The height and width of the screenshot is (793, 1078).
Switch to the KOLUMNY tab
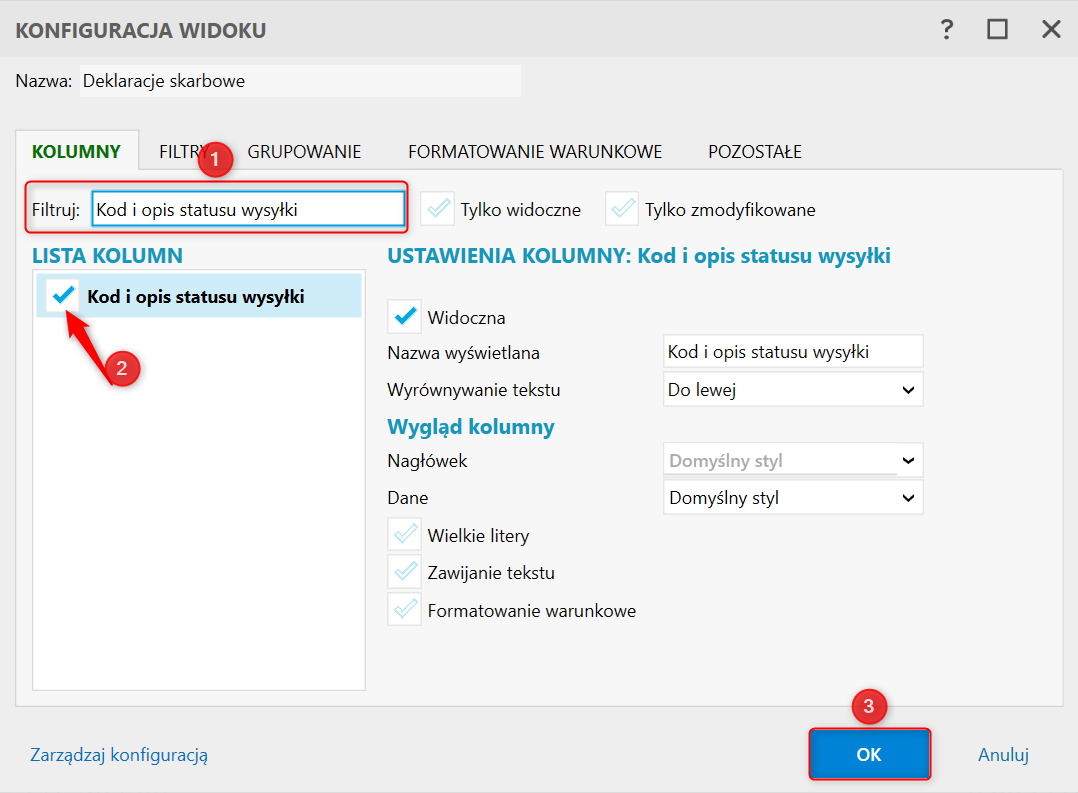(76, 151)
